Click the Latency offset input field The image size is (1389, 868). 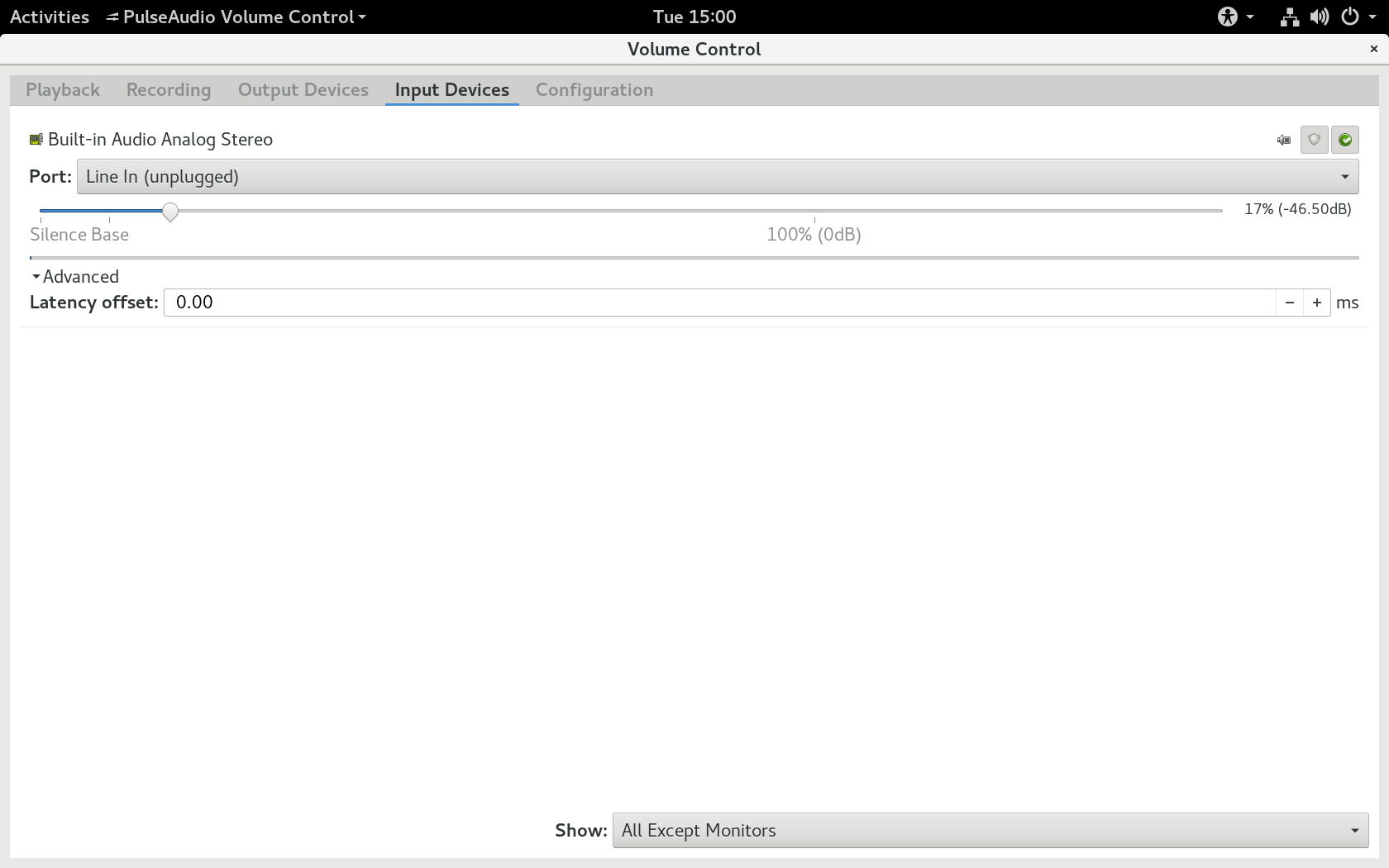pos(719,303)
